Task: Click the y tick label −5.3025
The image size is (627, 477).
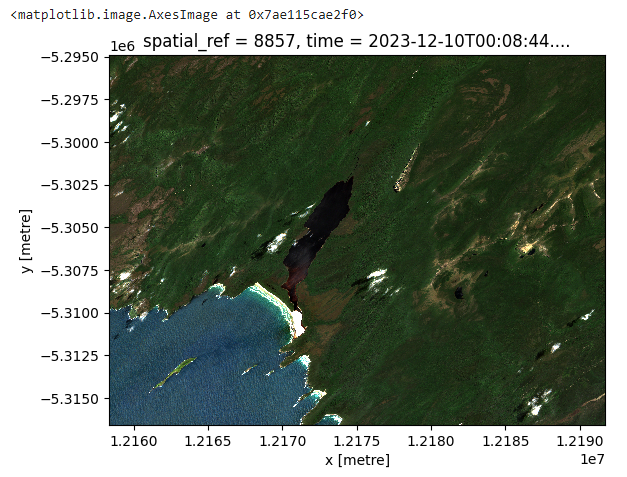Action: [70, 185]
